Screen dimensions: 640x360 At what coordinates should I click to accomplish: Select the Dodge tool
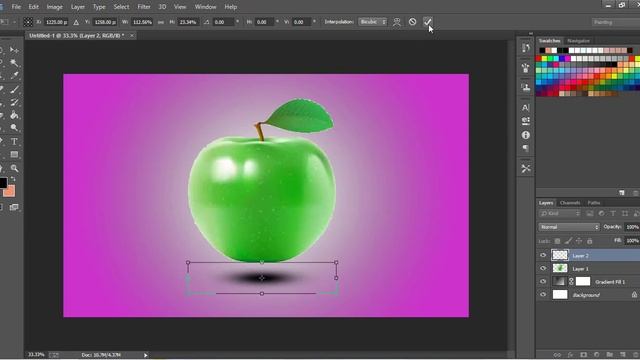14,128
